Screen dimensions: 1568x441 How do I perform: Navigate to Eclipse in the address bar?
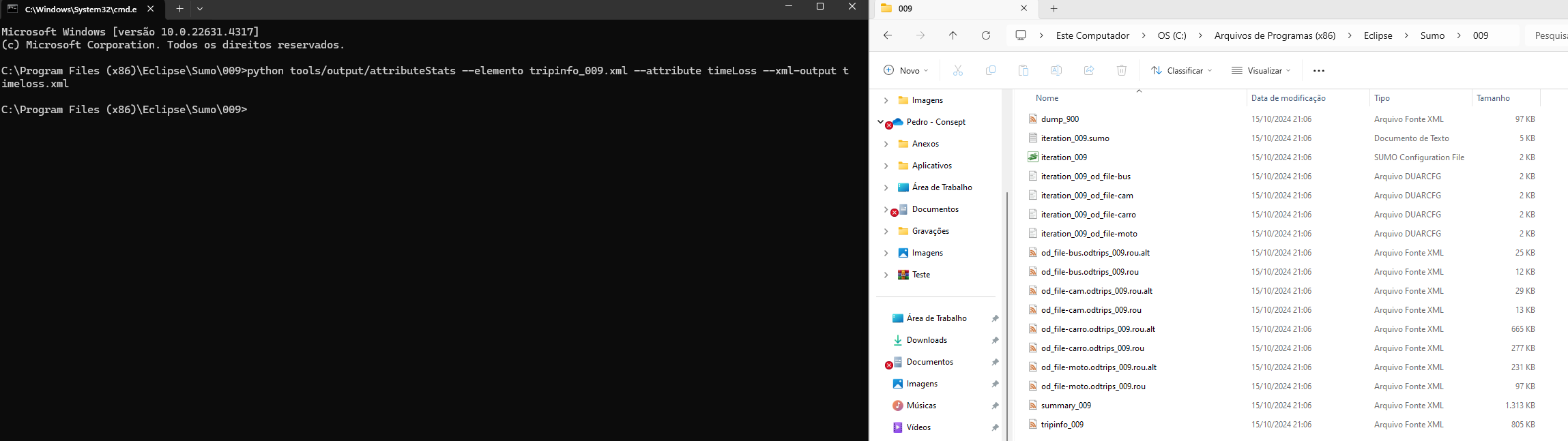(x=1378, y=35)
